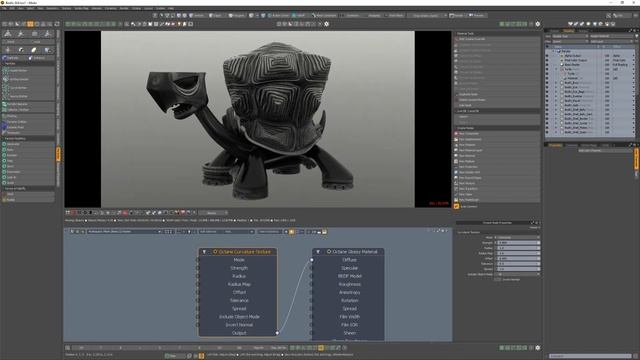The height and width of the screenshot is (360, 640).
Task: Click the Include Object Mode row on the Curvature node
Action: (x=239, y=317)
